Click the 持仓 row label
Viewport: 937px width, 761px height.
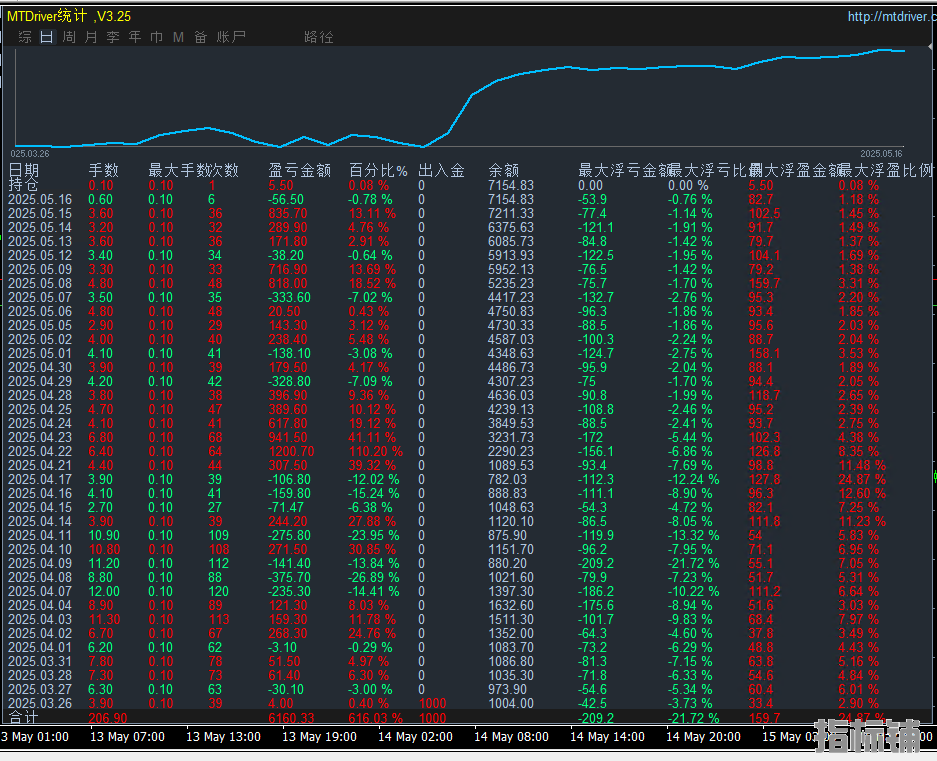(24, 185)
